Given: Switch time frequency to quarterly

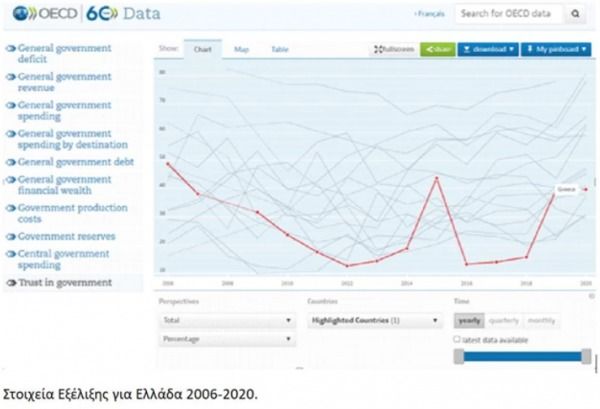Looking at the screenshot, I should (x=503, y=321).
